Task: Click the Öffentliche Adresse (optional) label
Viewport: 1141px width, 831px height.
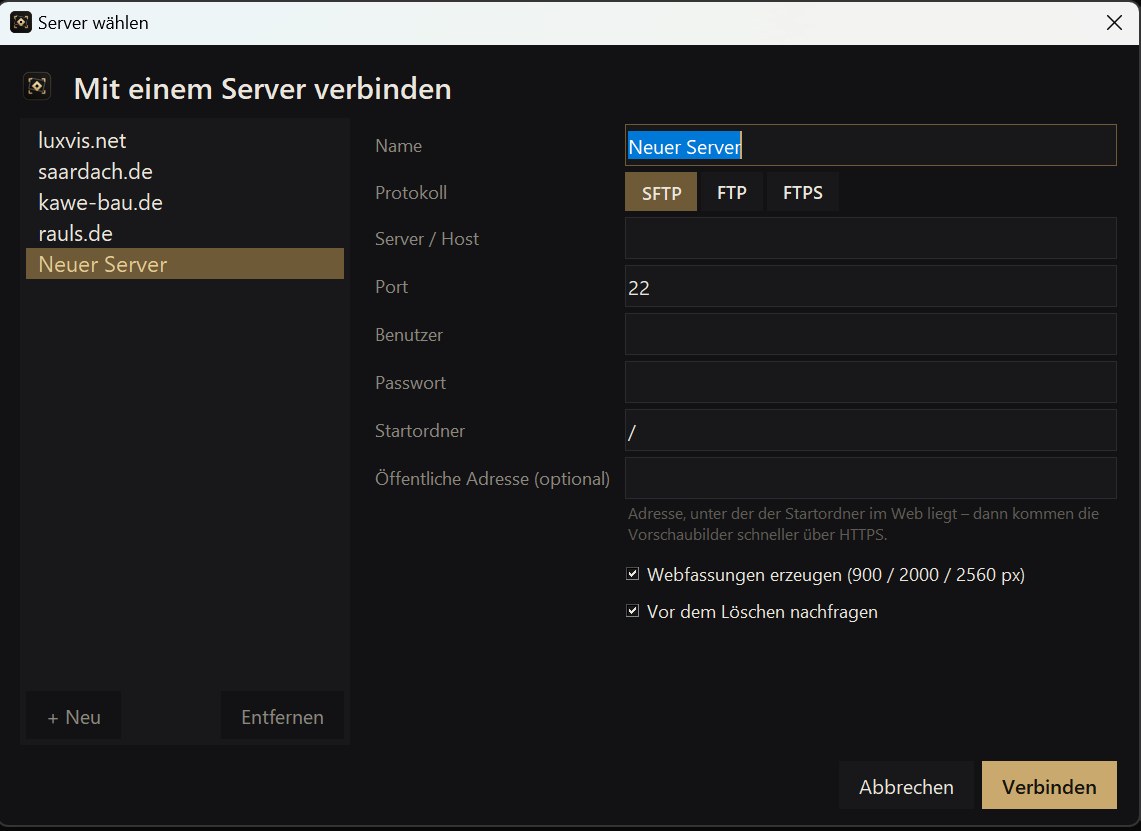Action: click(492, 479)
